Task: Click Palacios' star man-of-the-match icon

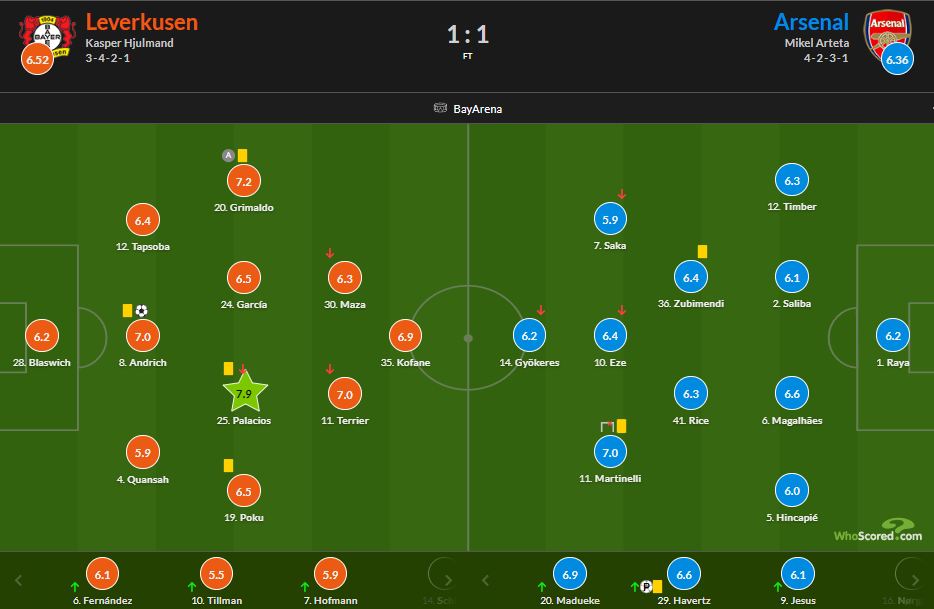Action: click(244, 393)
